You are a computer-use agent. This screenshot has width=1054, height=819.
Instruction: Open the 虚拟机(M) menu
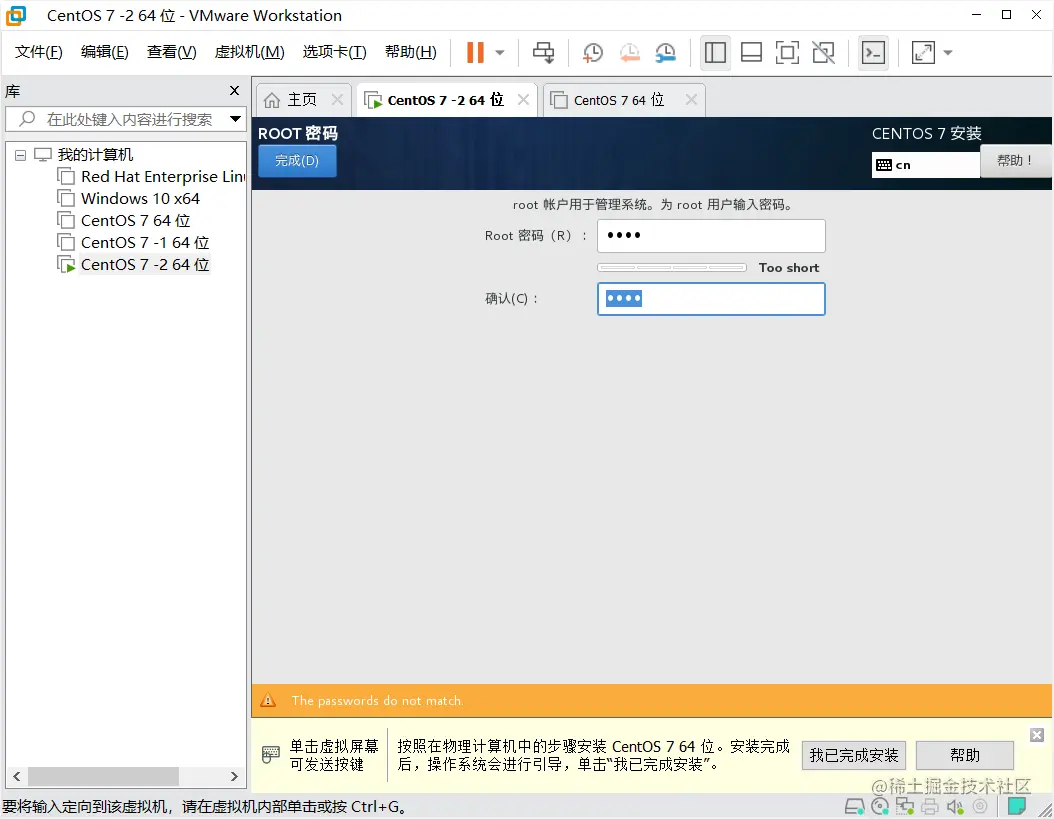click(249, 52)
